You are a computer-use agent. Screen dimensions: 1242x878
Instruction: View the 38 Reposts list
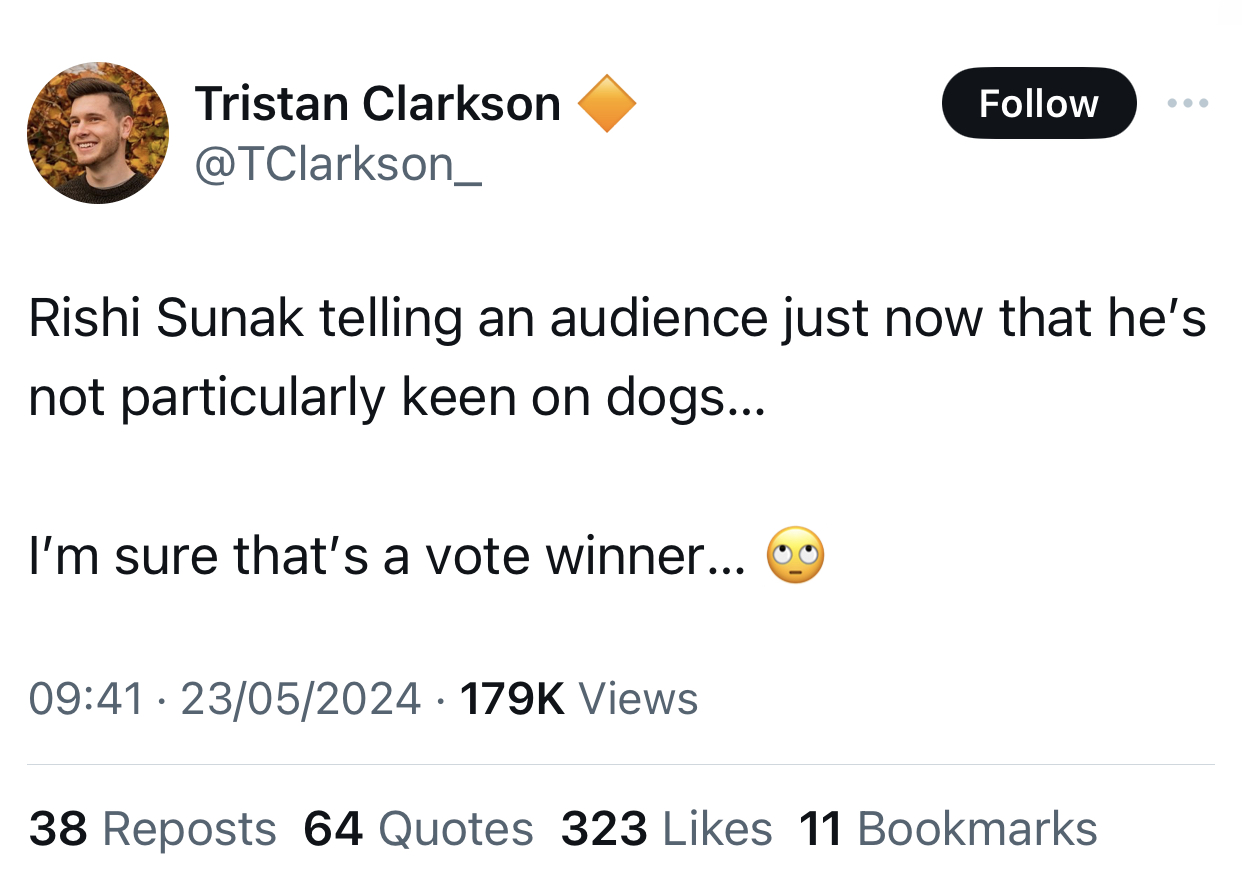[152, 829]
